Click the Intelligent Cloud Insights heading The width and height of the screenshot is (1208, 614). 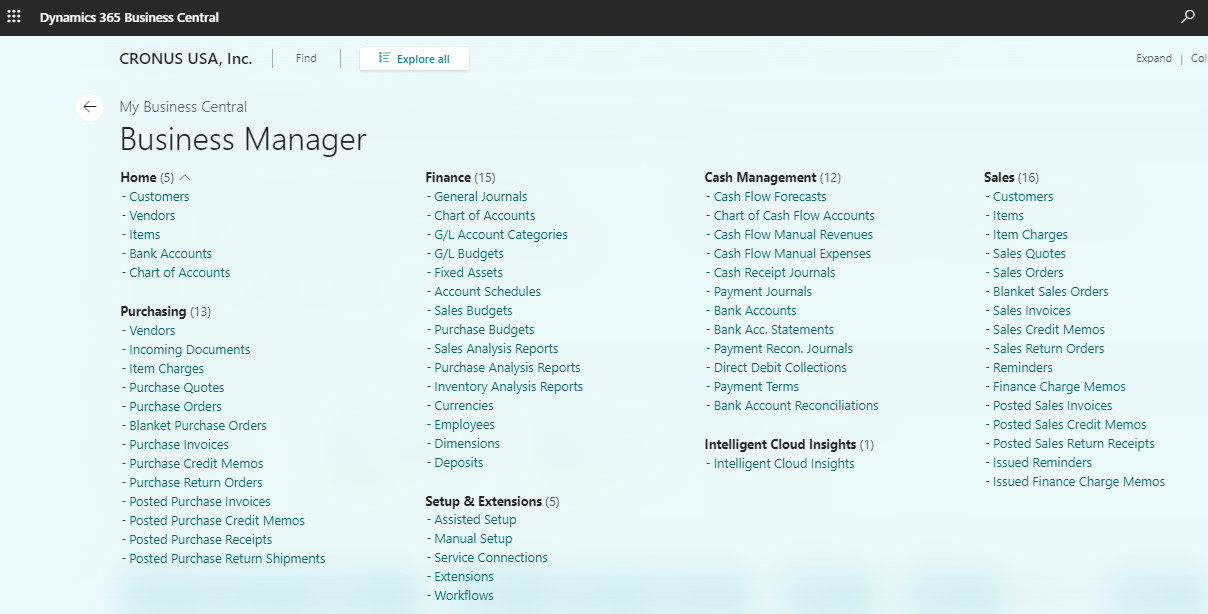(x=780, y=445)
